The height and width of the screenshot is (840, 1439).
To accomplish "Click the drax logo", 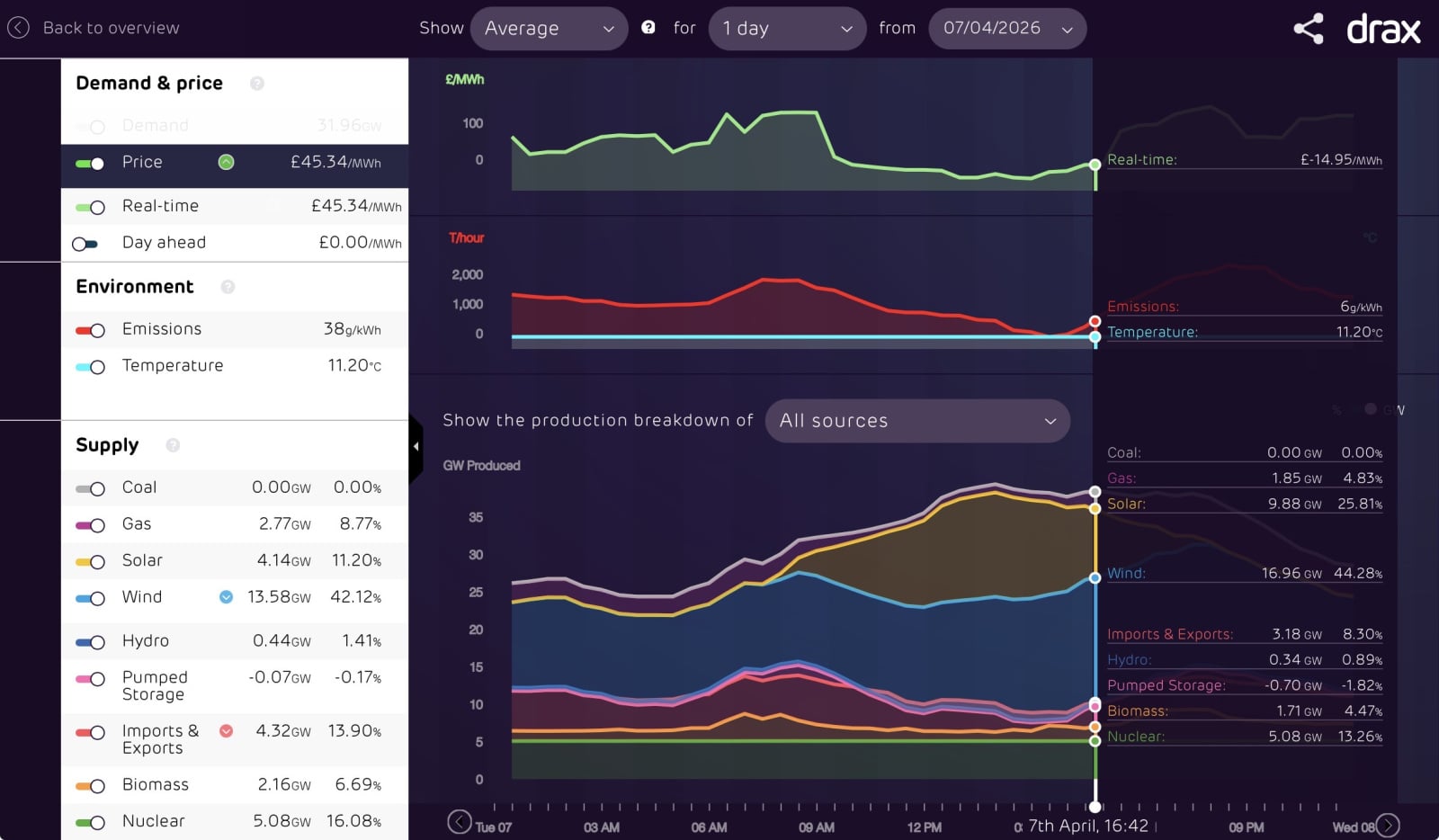I will click(1383, 30).
